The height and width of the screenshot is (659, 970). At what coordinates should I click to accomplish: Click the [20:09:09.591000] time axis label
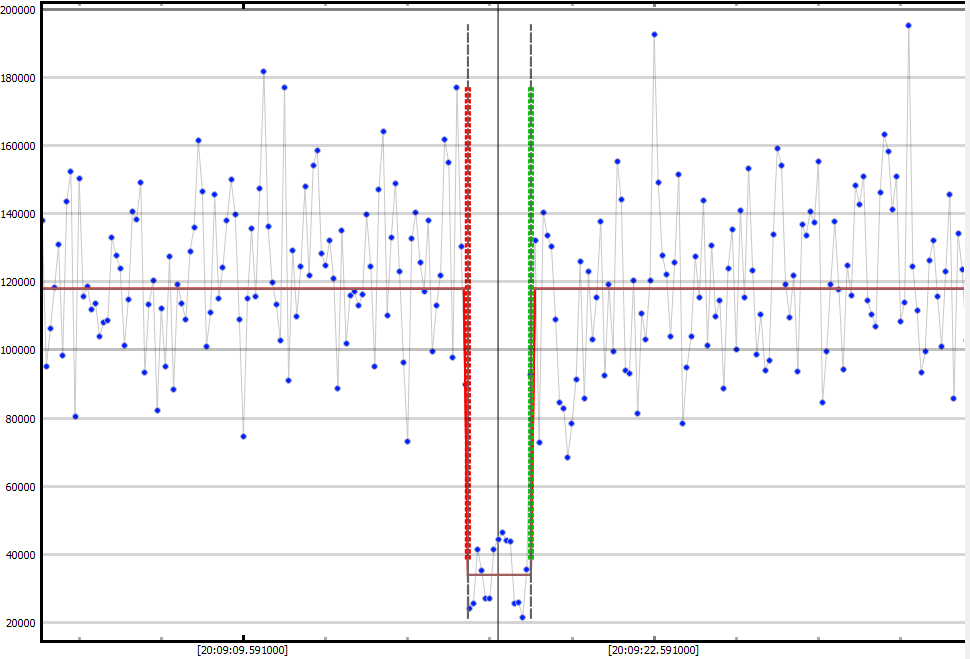click(243, 650)
